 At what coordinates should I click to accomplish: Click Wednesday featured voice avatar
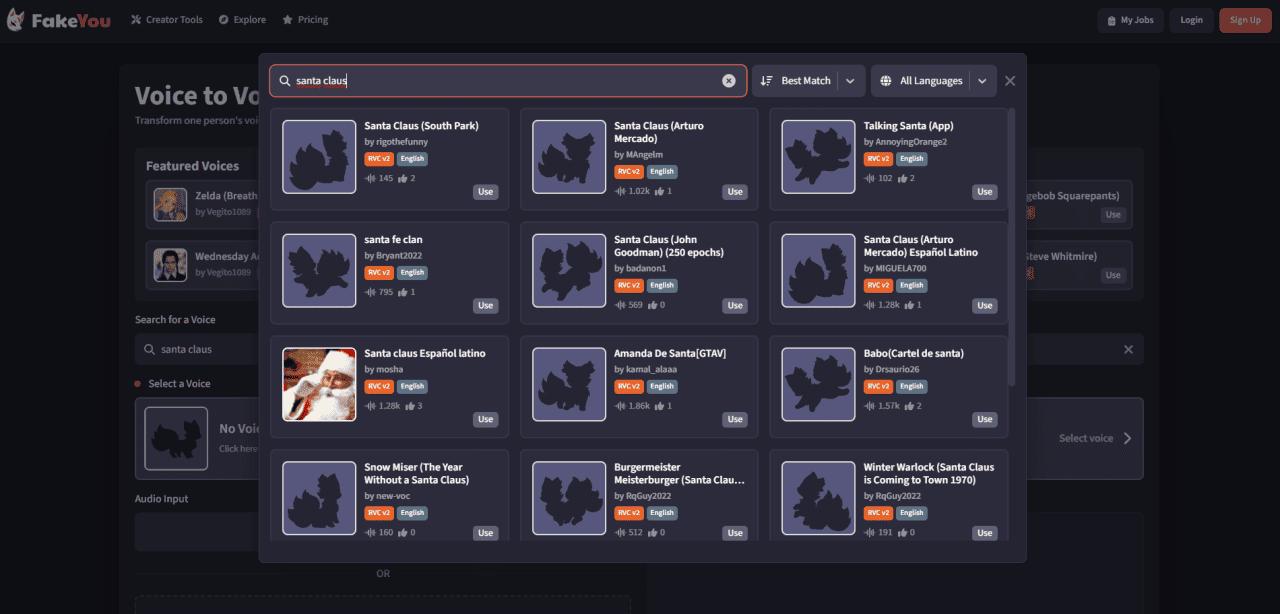coord(170,265)
